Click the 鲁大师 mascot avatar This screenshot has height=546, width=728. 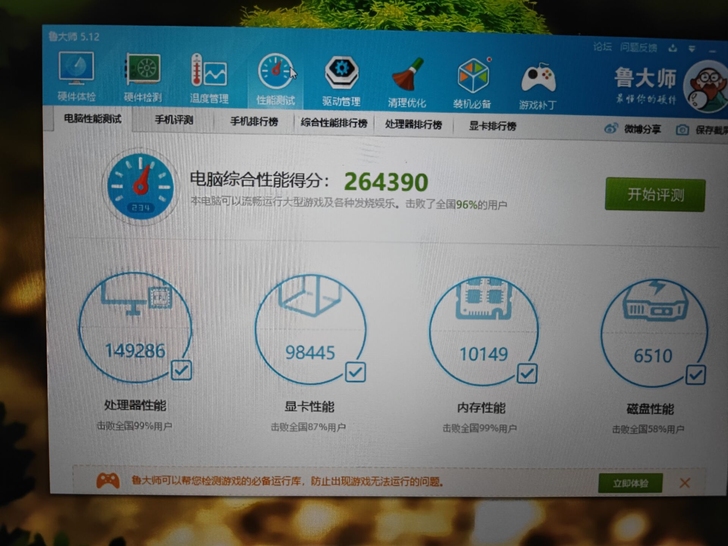pos(706,87)
